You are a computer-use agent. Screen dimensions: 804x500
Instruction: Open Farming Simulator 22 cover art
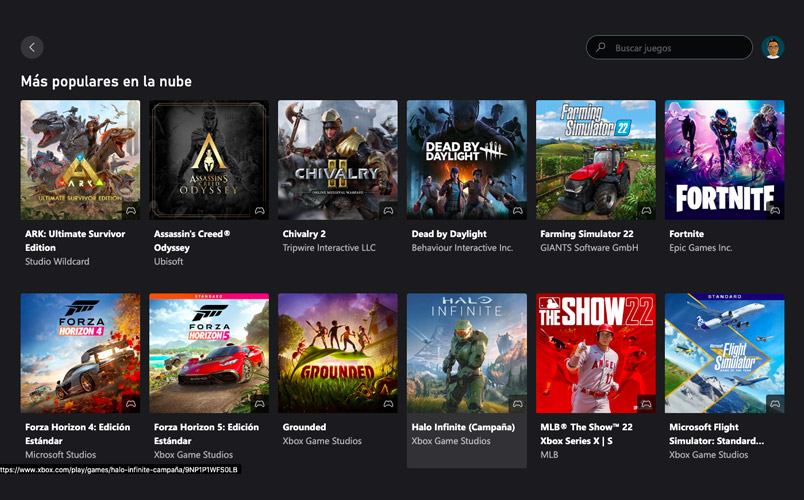pos(596,159)
